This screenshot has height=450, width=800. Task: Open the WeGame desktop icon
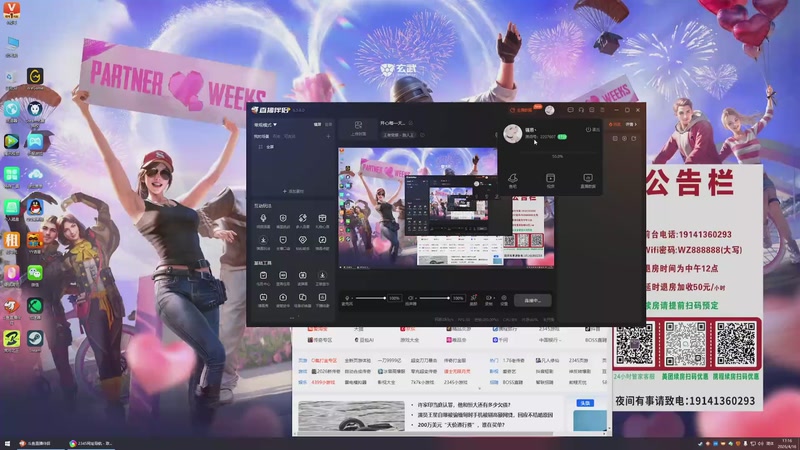pos(35,78)
